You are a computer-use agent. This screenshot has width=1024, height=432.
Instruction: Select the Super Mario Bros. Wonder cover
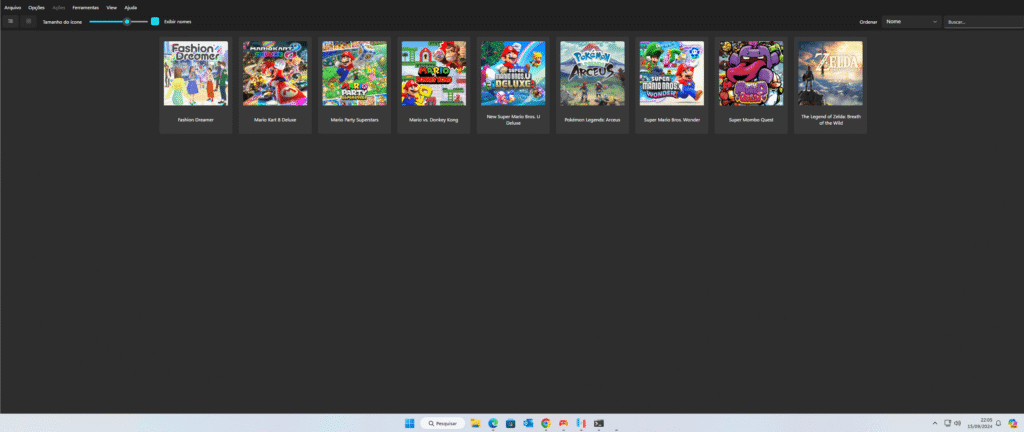[672, 73]
